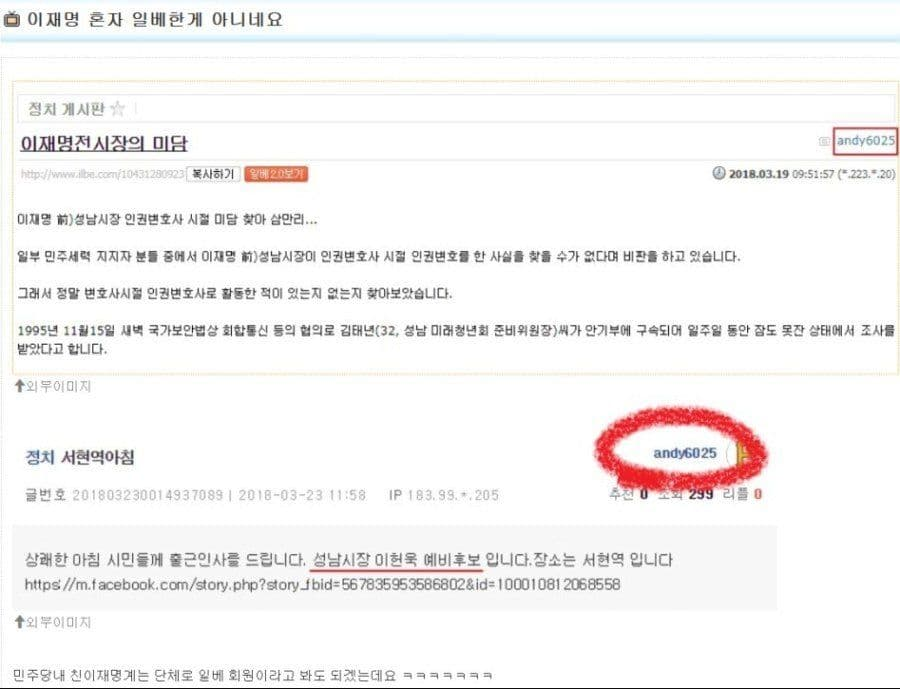This screenshot has height=689, width=900.
Task: Click the 서현역아침 post title
Action: (x=98, y=458)
